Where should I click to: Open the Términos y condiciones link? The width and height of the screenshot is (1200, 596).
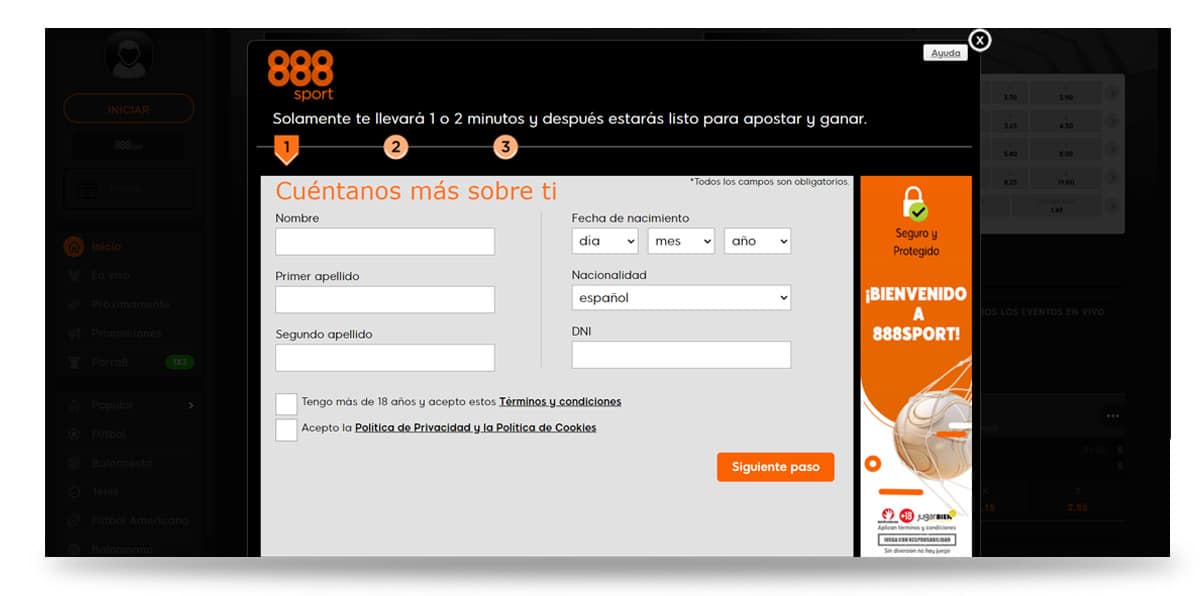pos(560,402)
